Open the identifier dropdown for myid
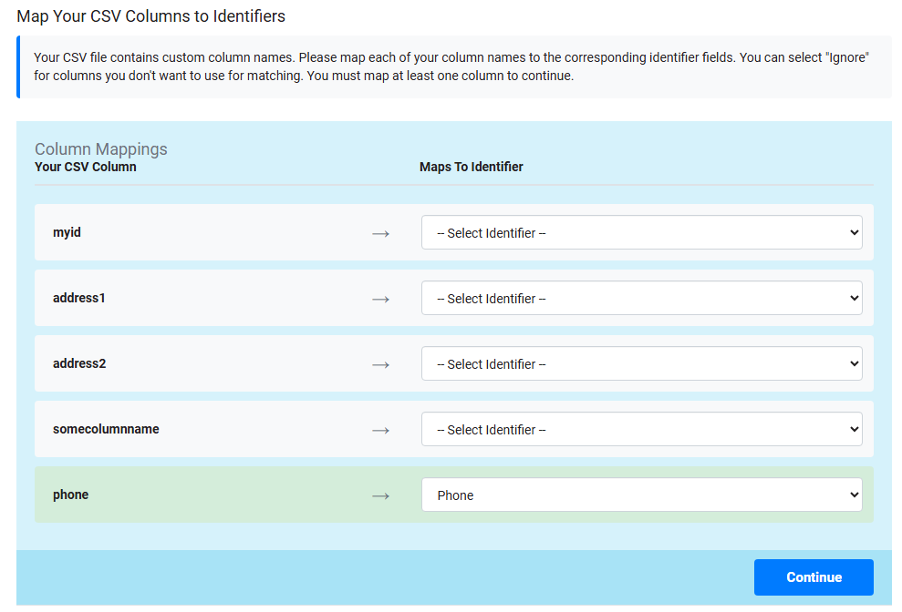 tap(641, 233)
